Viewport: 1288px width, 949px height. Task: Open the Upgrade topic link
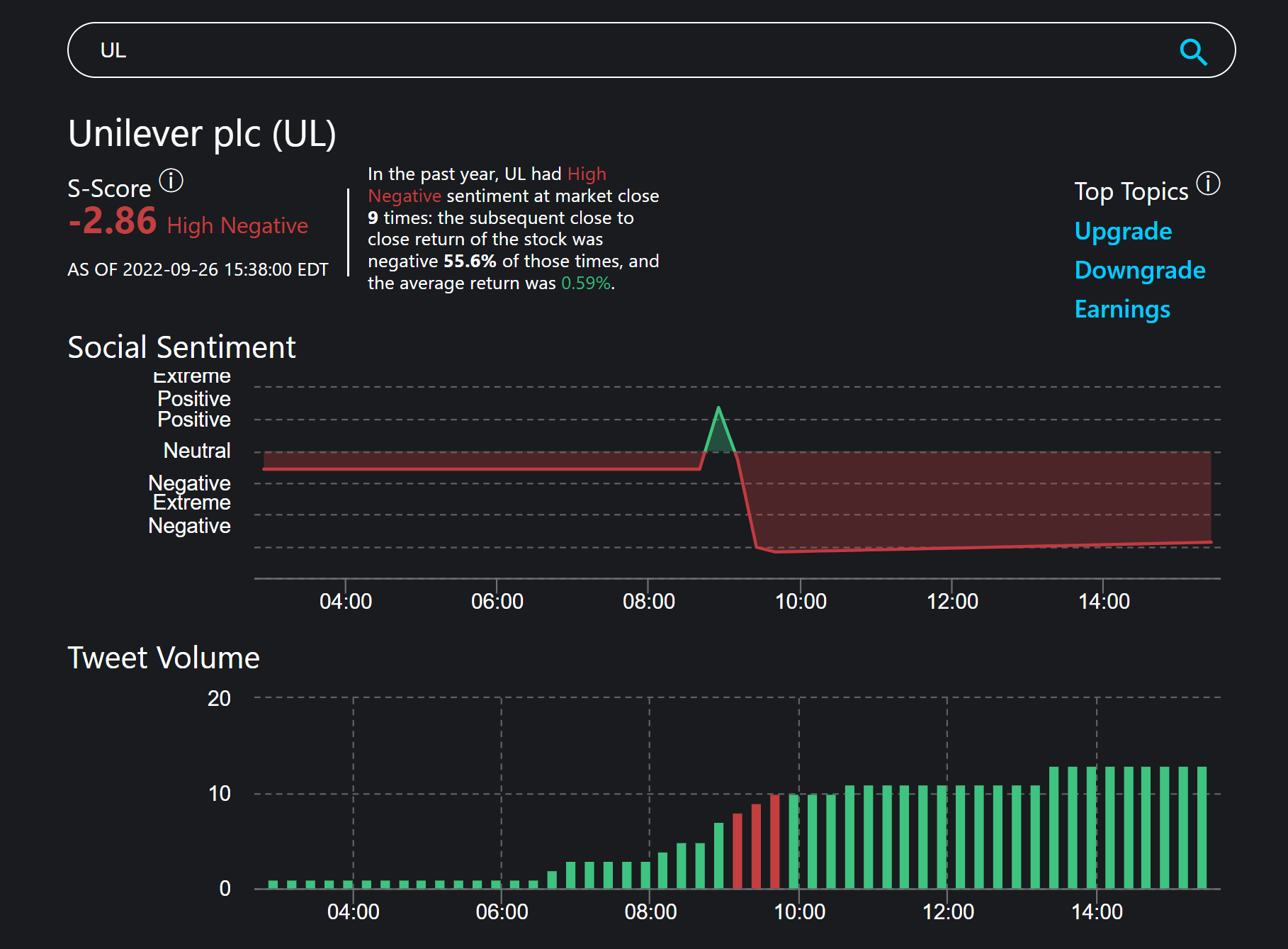(1123, 232)
